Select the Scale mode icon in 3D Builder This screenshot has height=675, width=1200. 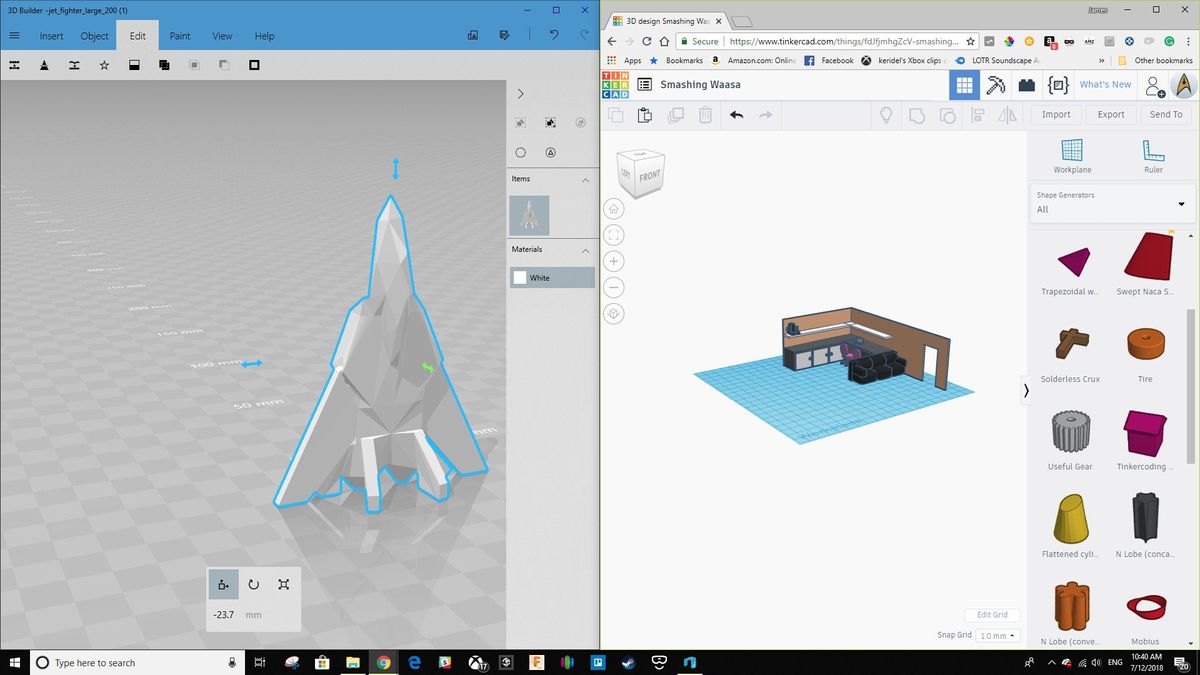284,585
